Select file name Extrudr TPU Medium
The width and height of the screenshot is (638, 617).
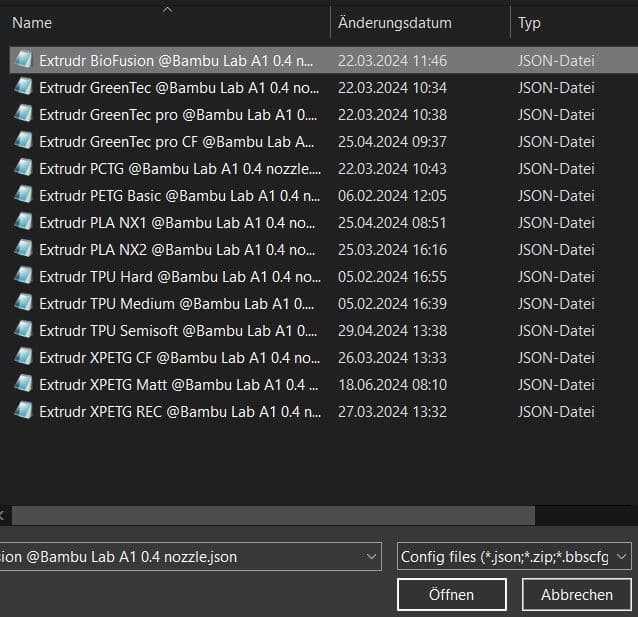coord(177,304)
